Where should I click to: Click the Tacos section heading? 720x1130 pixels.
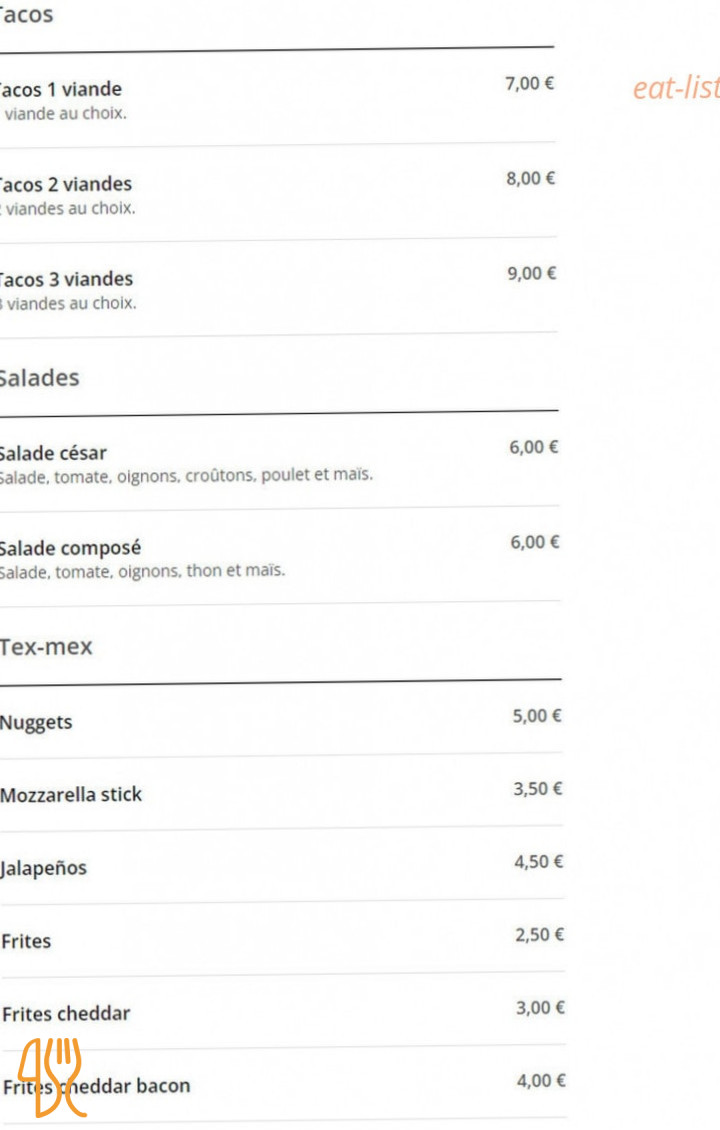tap(26, 15)
